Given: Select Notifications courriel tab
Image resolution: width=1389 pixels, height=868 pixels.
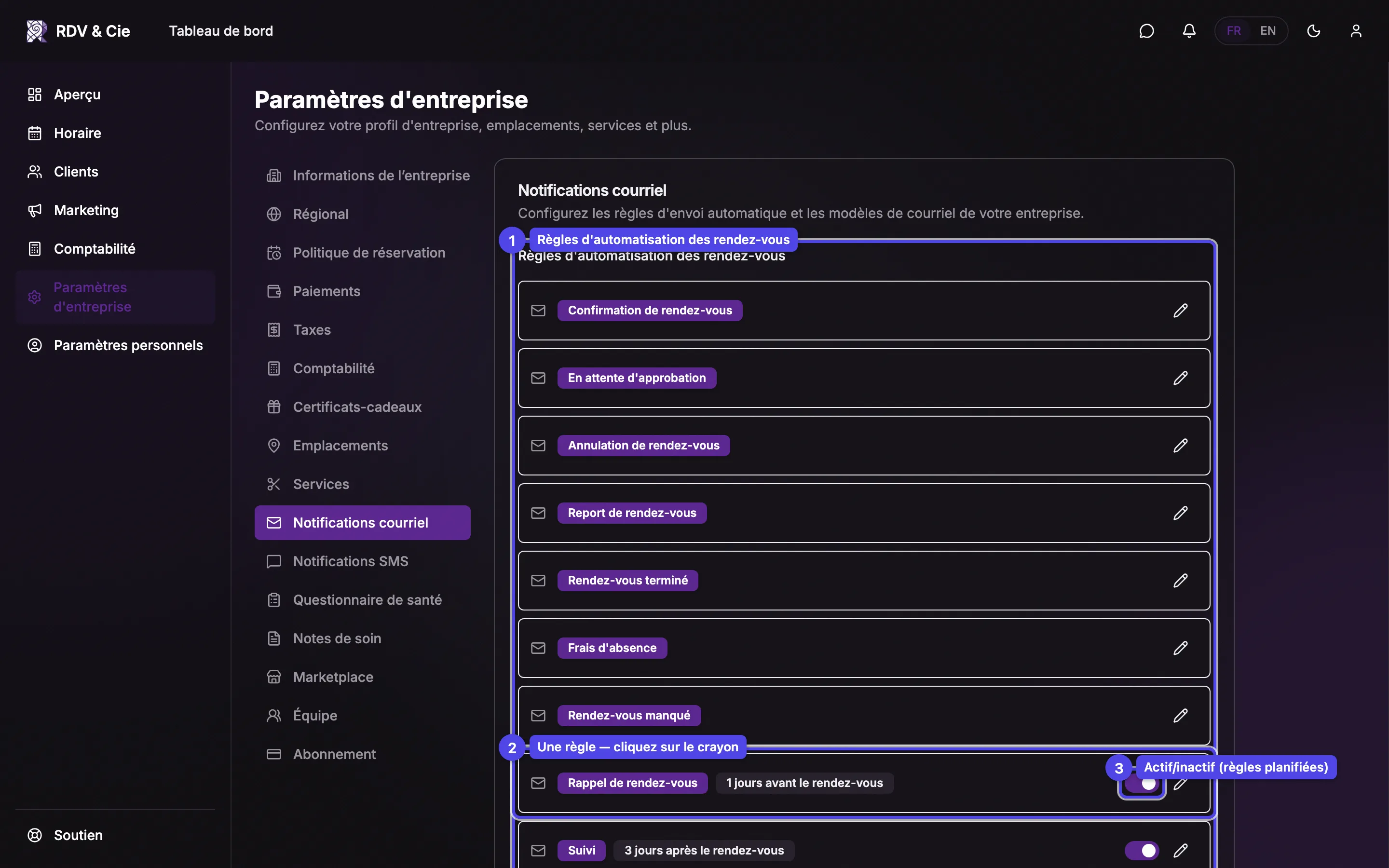Looking at the screenshot, I should [x=363, y=522].
